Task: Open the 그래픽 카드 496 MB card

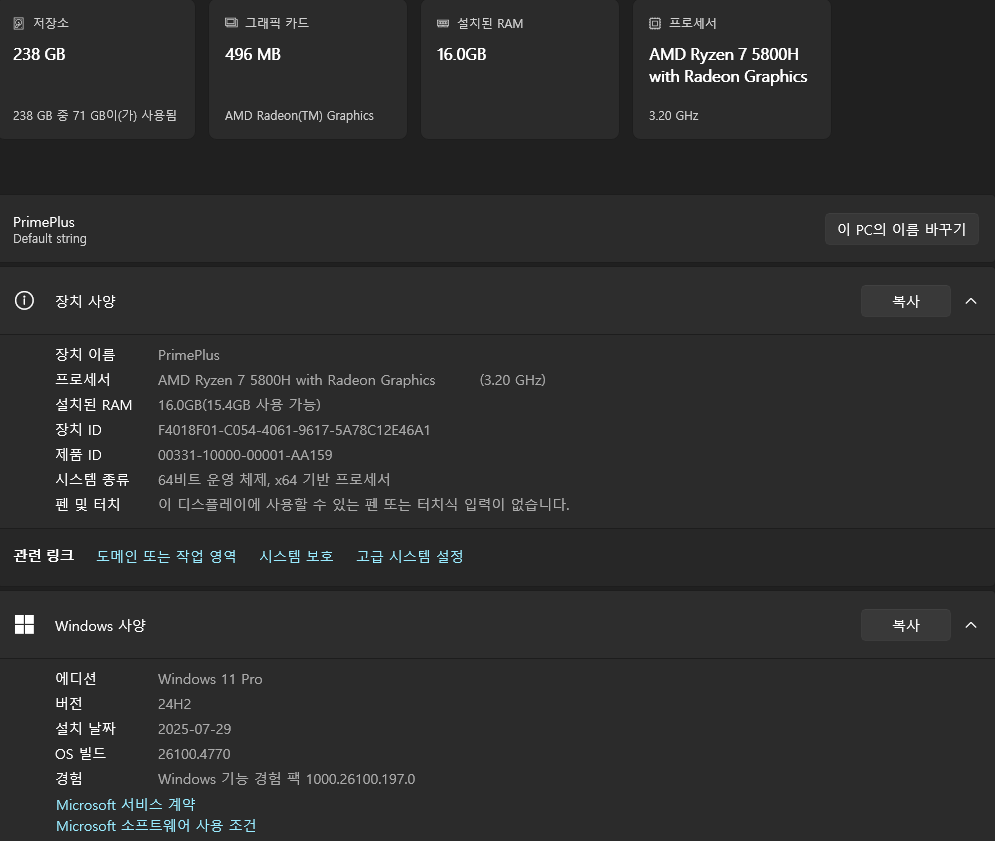Action: (x=308, y=69)
